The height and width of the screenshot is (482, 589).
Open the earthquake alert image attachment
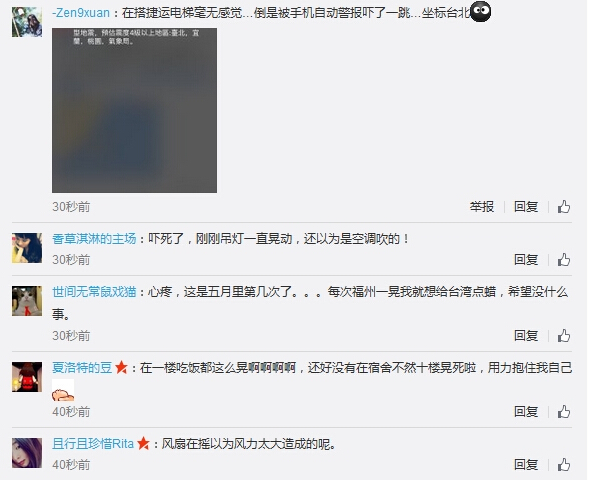134,110
